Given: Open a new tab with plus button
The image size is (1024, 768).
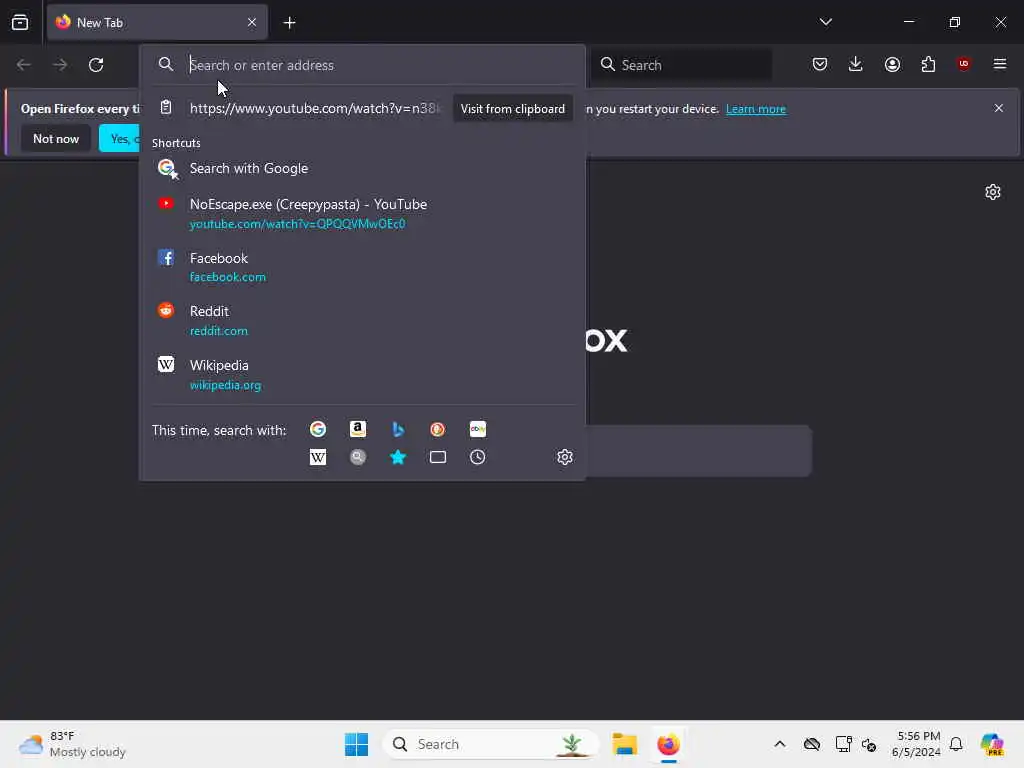Looking at the screenshot, I should pos(289,22).
